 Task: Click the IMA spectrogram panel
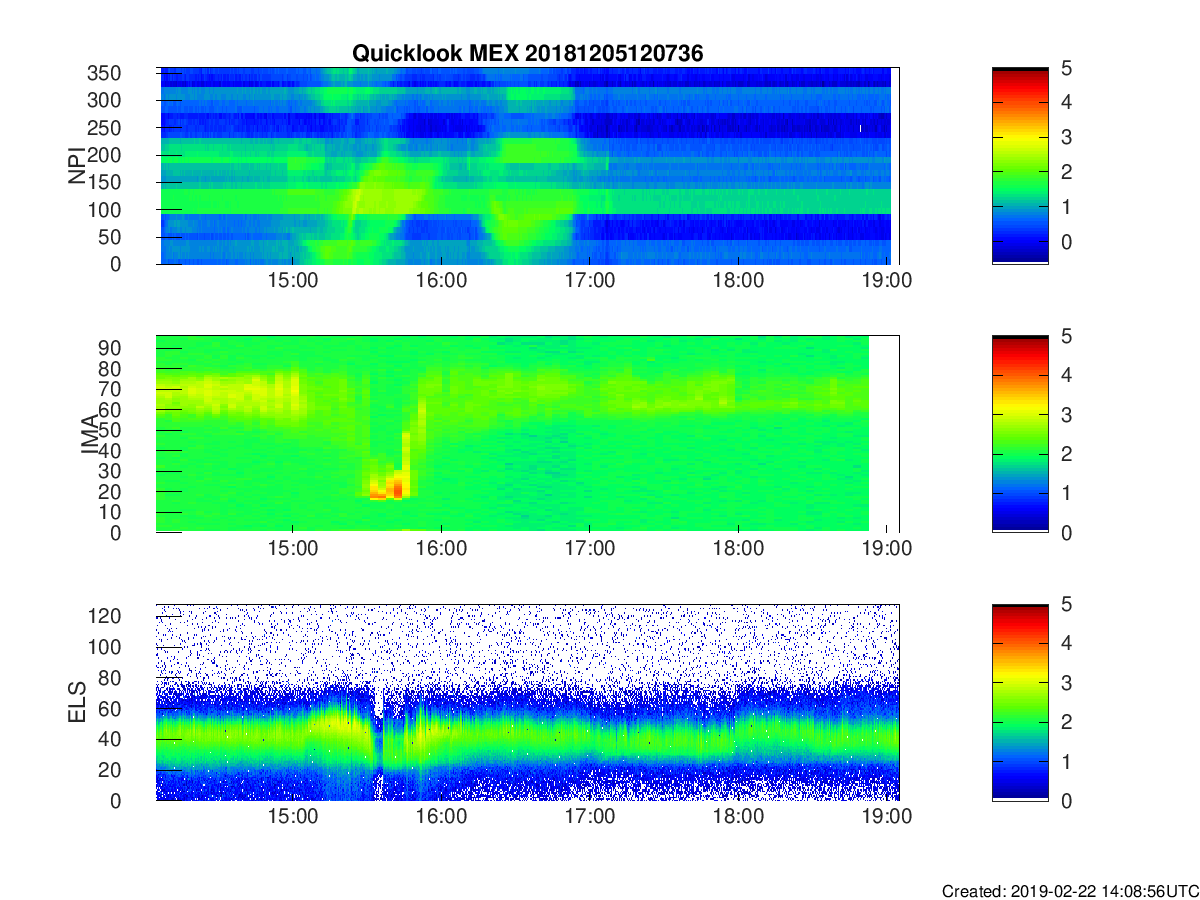coord(528,434)
